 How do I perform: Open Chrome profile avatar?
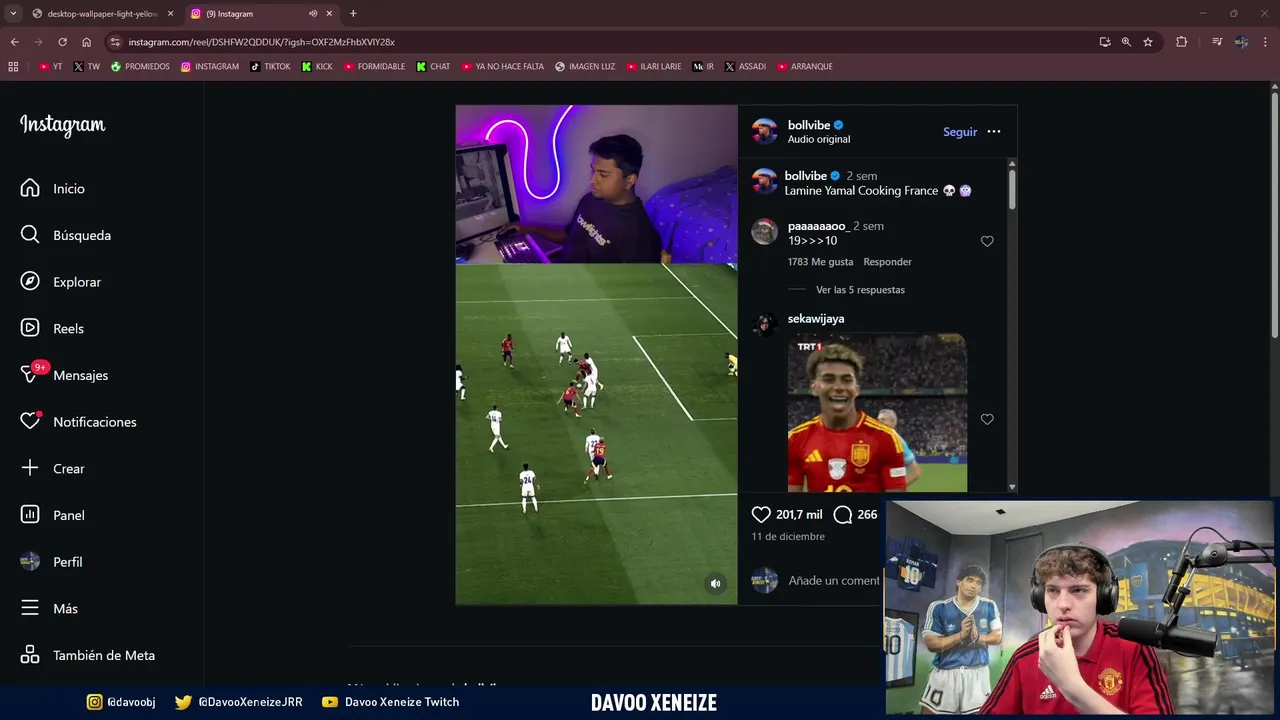(1241, 42)
